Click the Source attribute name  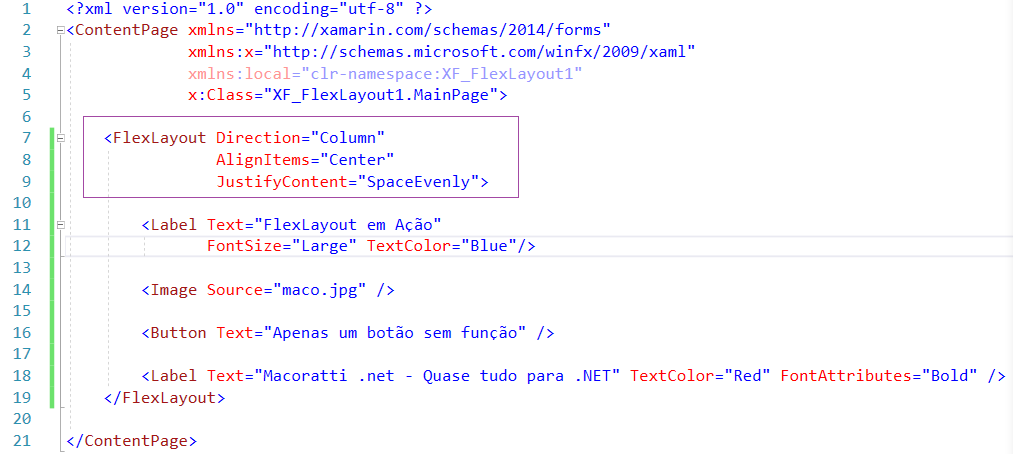pos(235,289)
